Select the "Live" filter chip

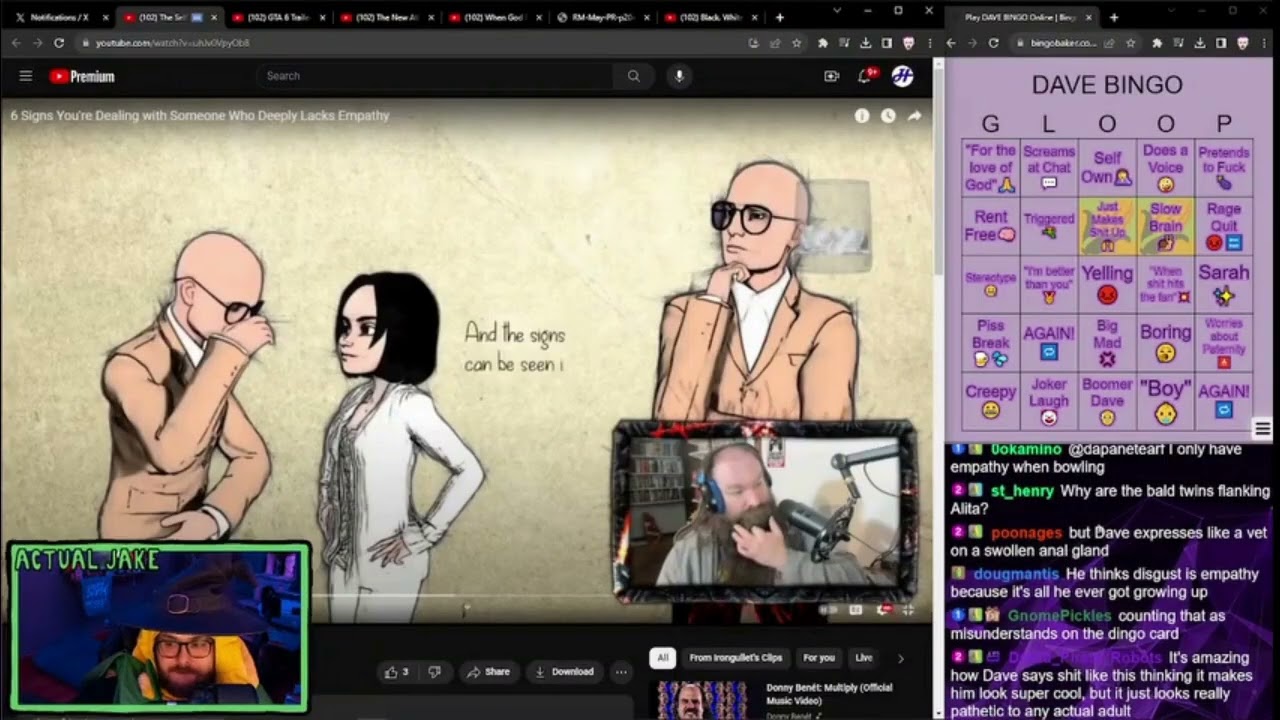pos(864,658)
